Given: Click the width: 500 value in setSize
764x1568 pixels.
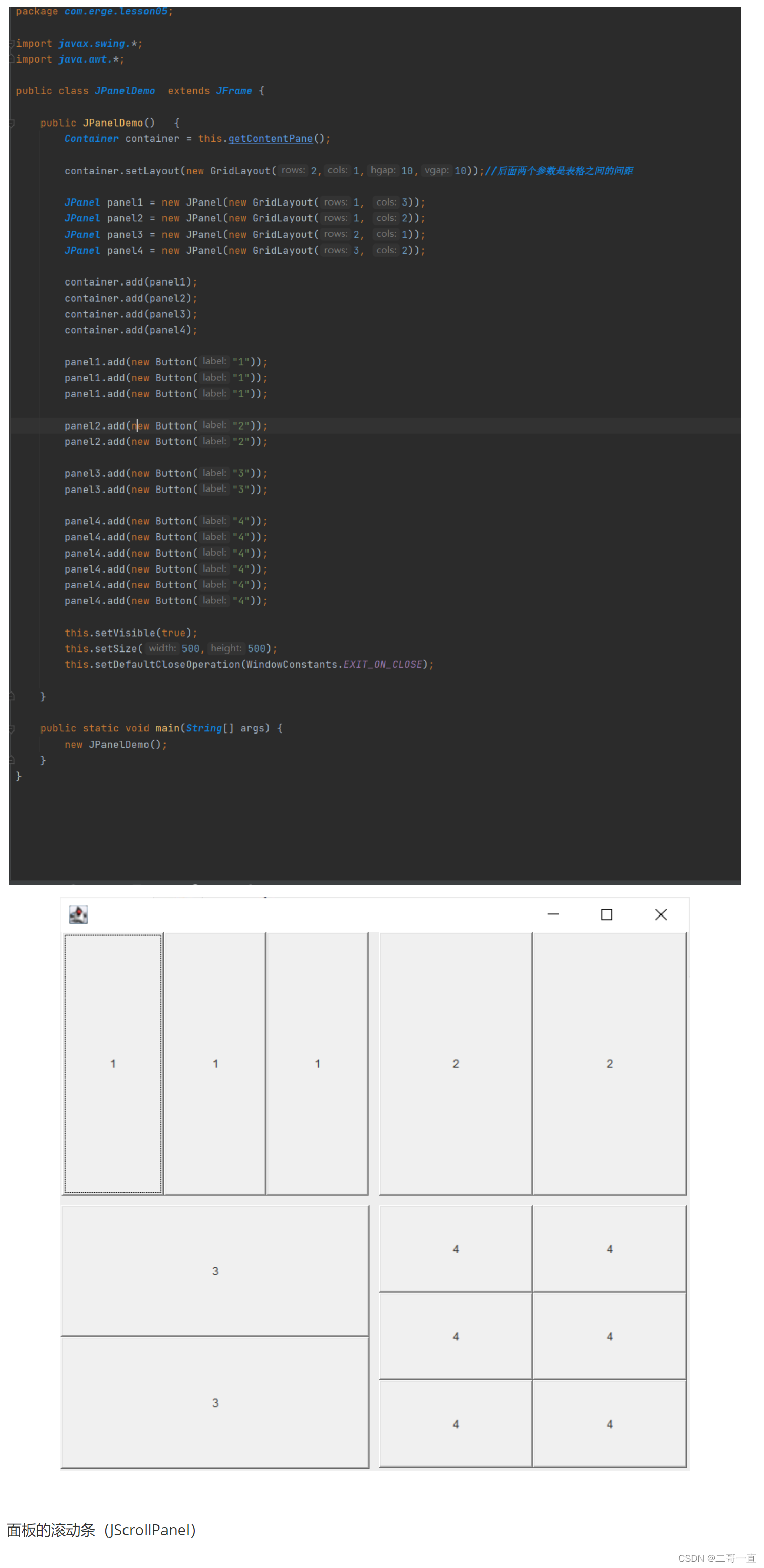Looking at the screenshot, I should (x=191, y=649).
